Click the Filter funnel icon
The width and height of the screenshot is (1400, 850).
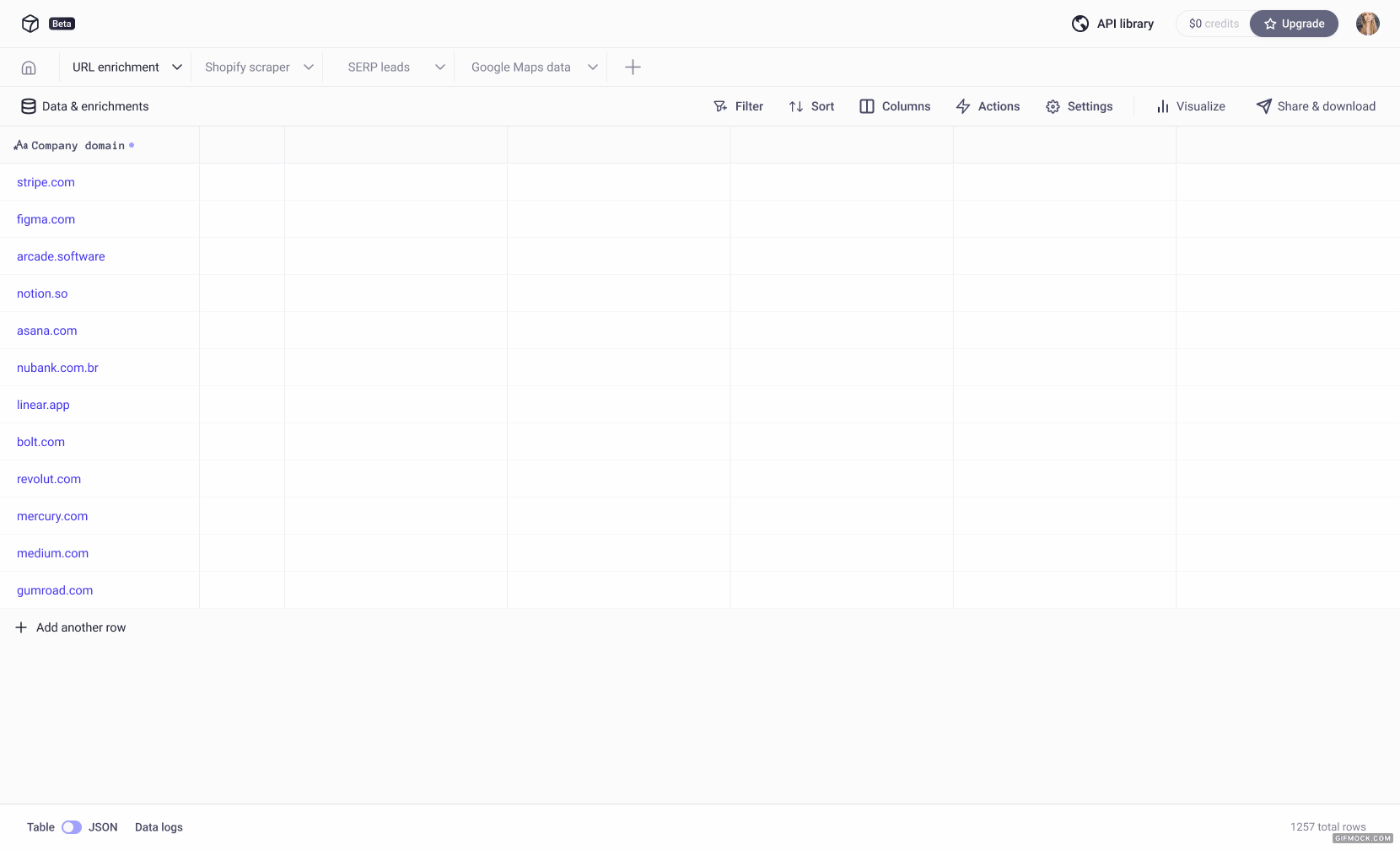pyautogui.click(x=720, y=106)
